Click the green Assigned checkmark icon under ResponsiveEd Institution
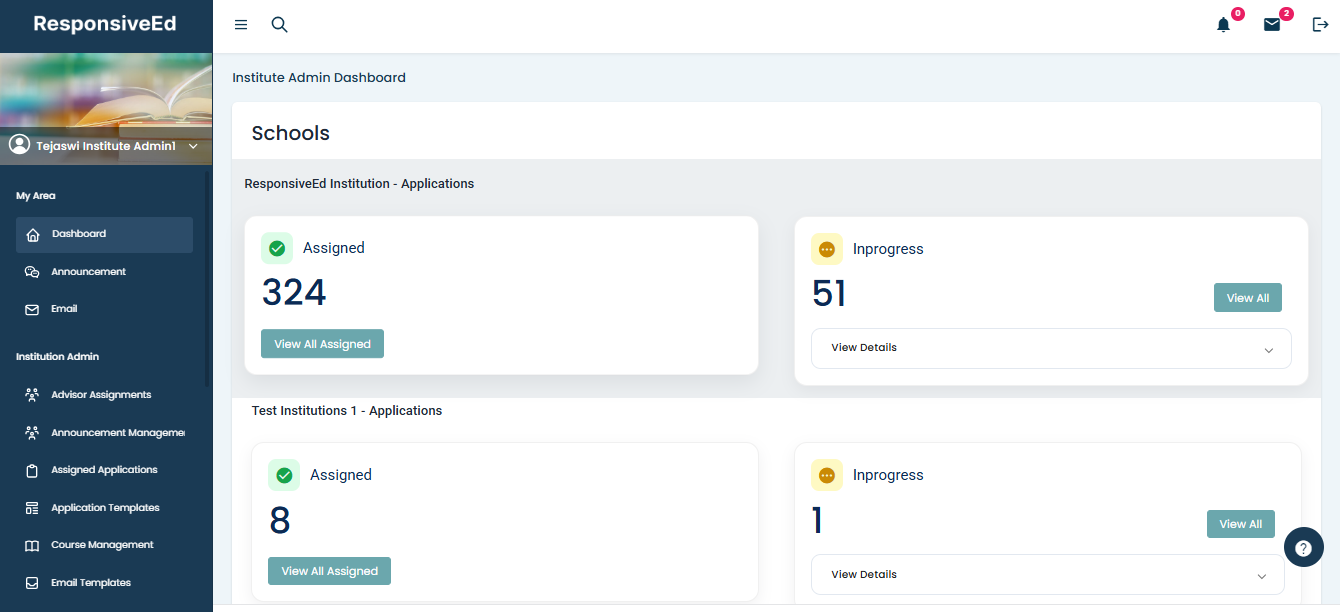1340x612 pixels. click(x=277, y=248)
